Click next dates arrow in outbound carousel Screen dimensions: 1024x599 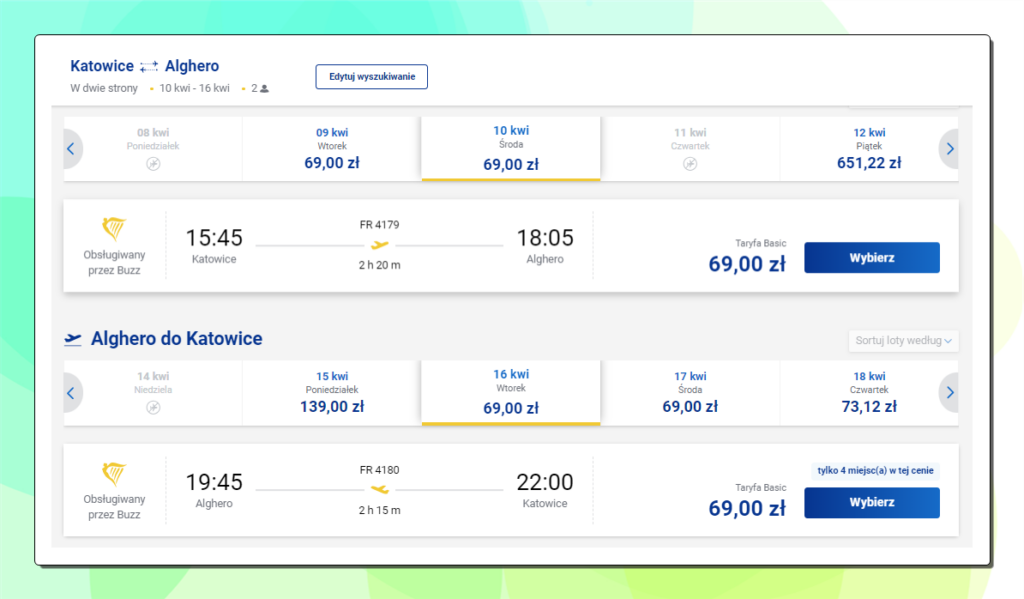(950, 149)
